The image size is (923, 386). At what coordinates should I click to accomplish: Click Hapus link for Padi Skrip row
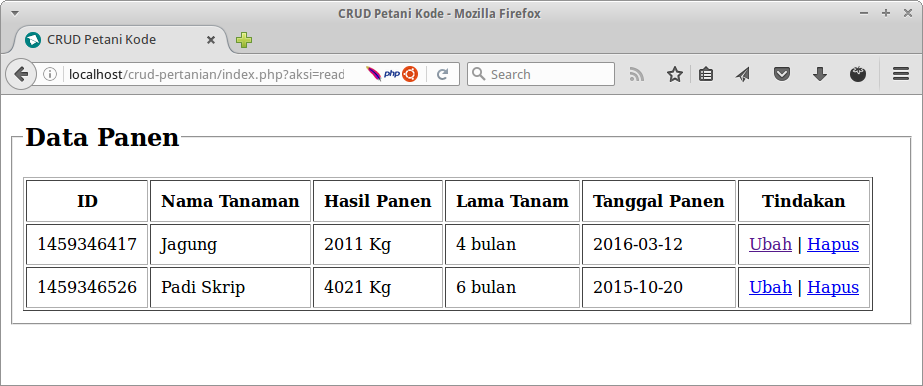[x=833, y=287]
